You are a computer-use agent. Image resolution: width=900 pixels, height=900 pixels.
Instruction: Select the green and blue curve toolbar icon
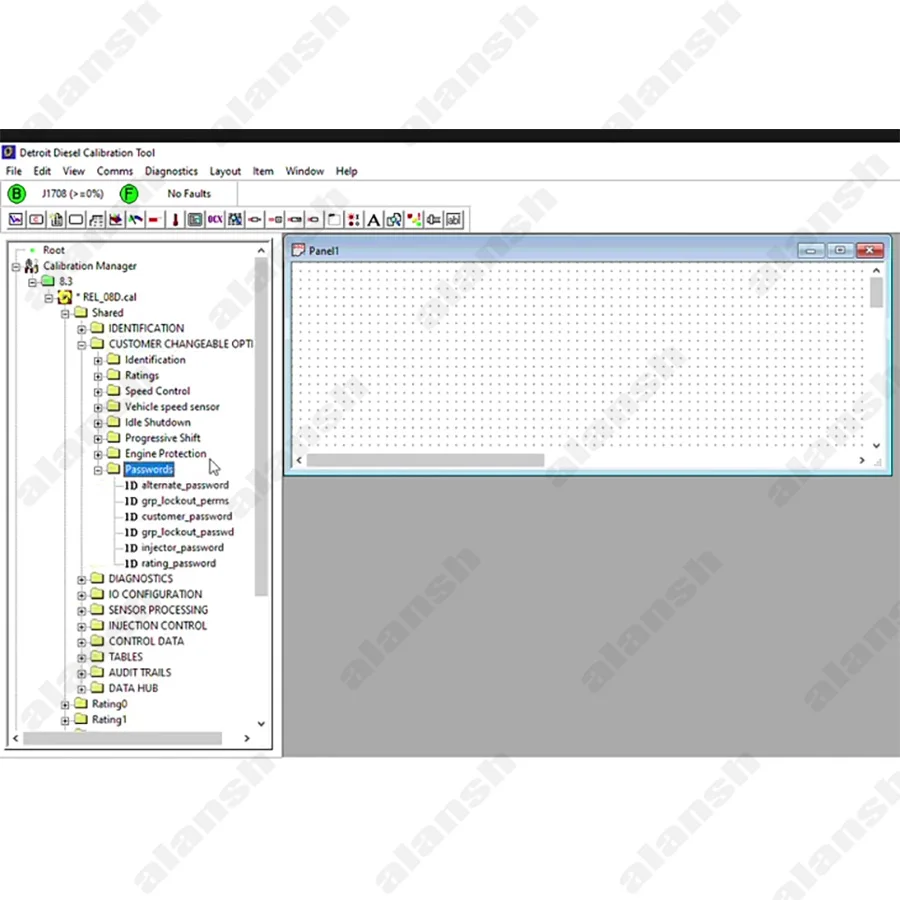[x=135, y=220]
